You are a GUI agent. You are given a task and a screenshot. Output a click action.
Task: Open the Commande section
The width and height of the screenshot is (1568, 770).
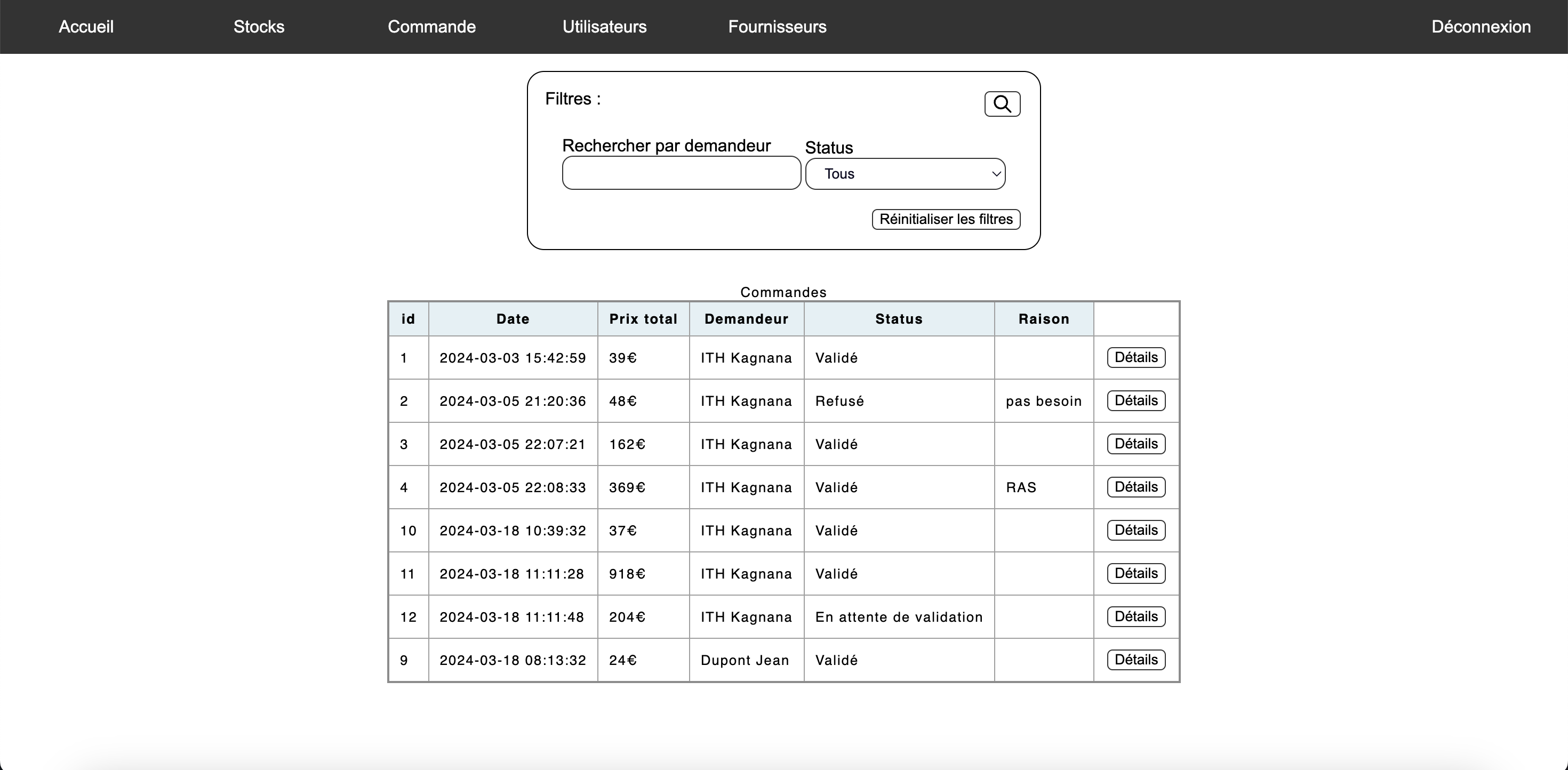[431, 27]
